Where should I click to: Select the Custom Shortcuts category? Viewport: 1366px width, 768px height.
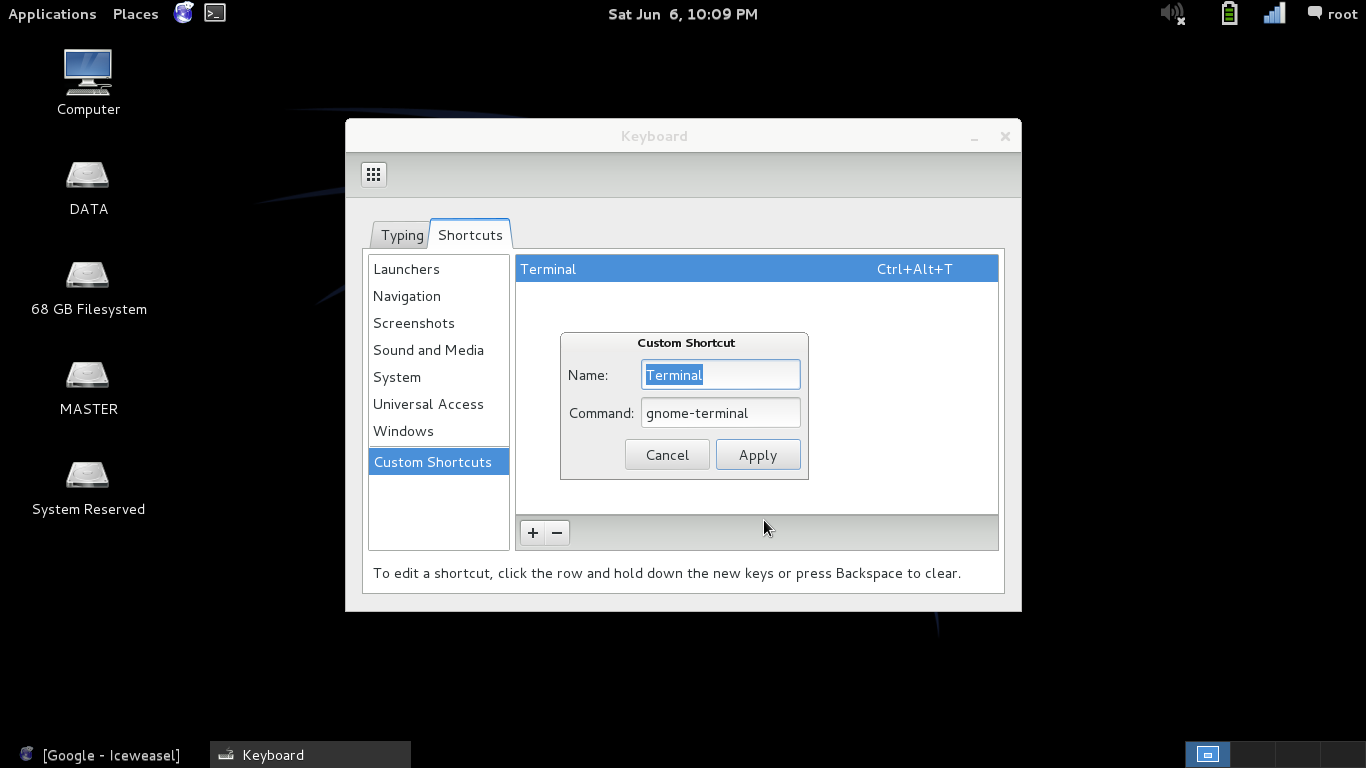(432, 461)
